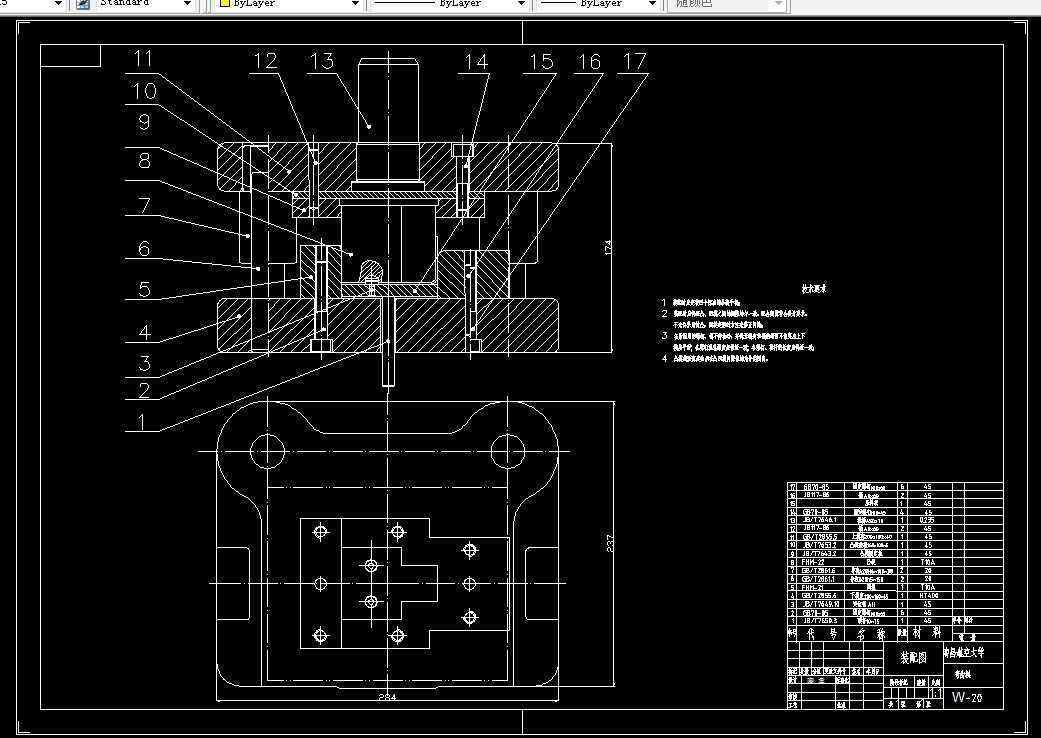1041x738 pixels.
Task: Click the text style icon beside Standard
Action: (x=82, y=4)
